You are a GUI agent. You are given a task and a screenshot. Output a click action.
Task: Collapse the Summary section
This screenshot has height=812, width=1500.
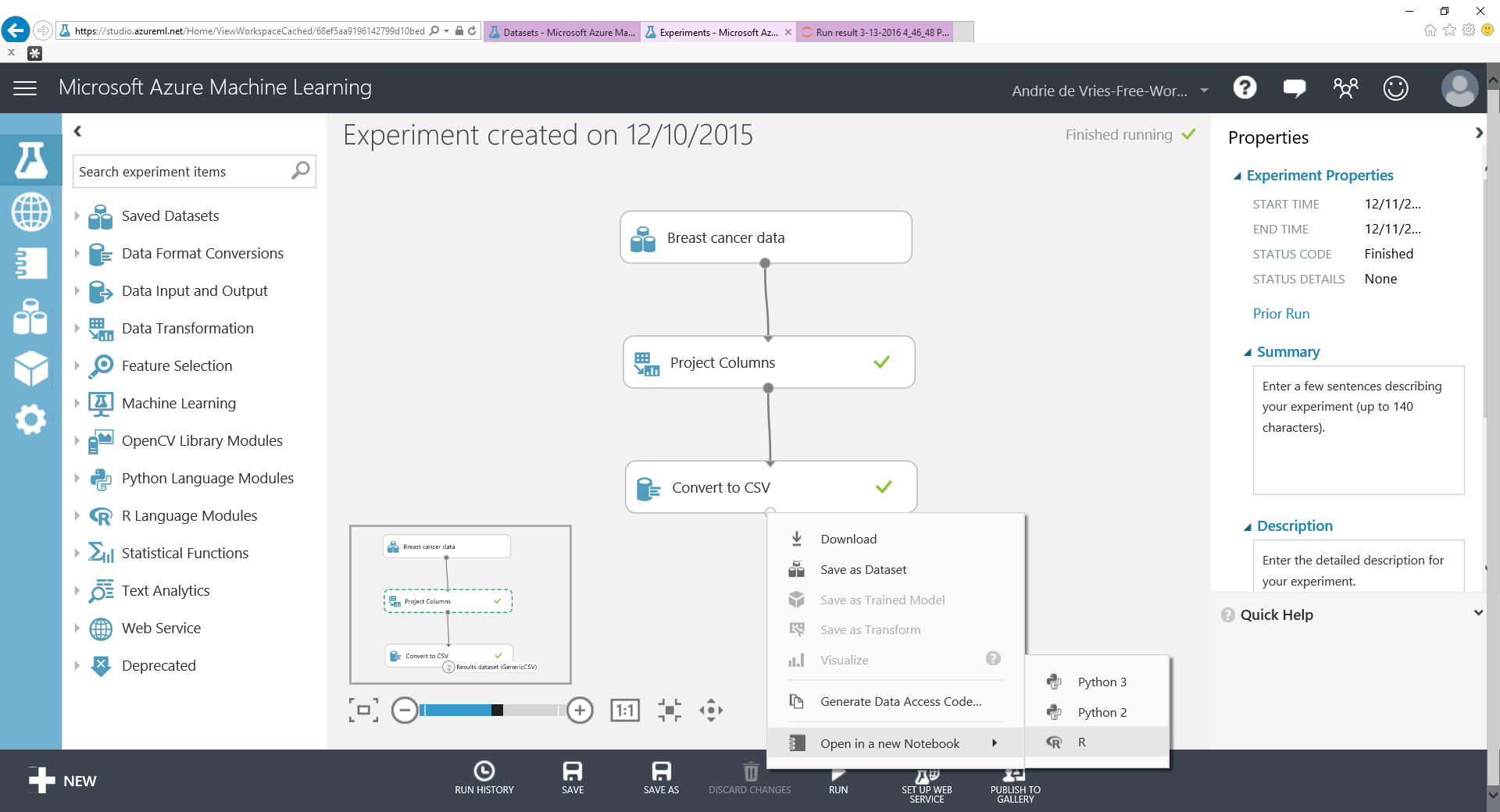tap(1248, 353)
